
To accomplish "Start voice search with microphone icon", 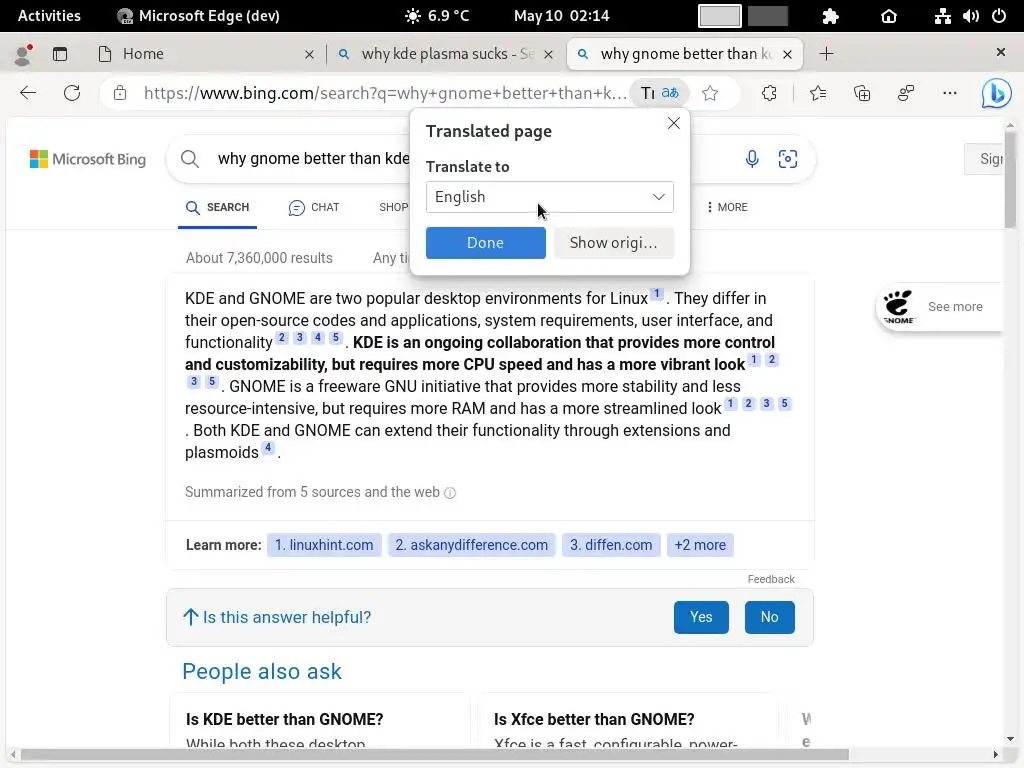I will (x=752, y=159).
